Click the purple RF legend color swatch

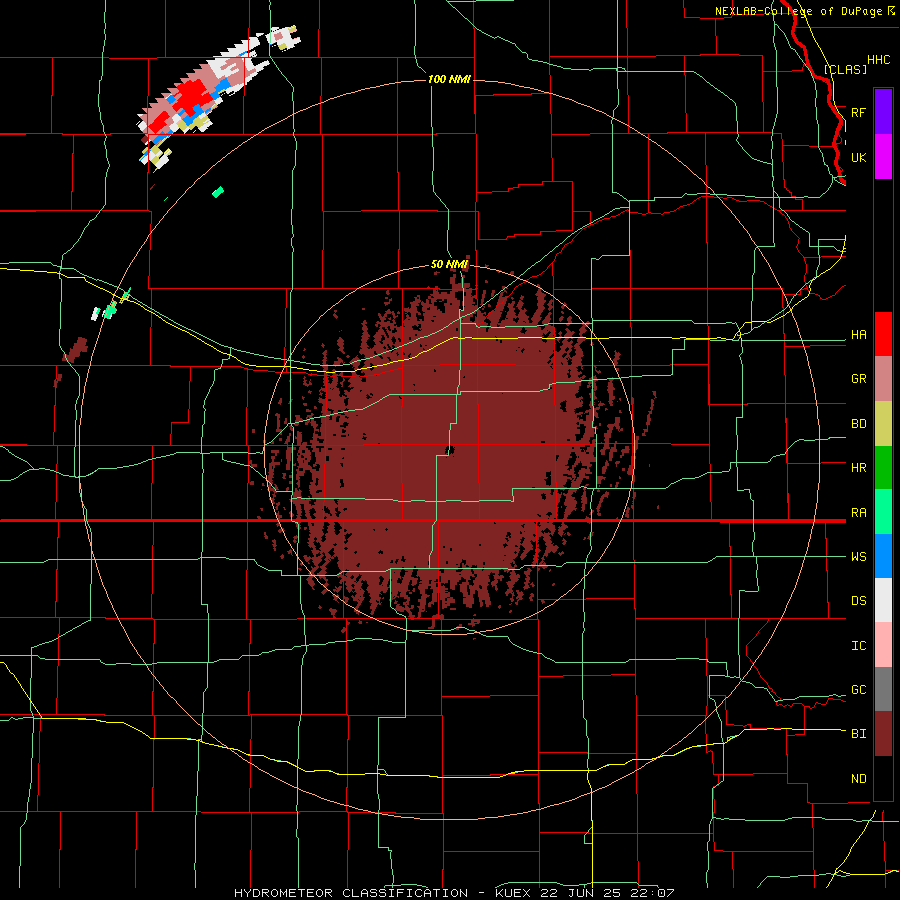click(883, 112)
